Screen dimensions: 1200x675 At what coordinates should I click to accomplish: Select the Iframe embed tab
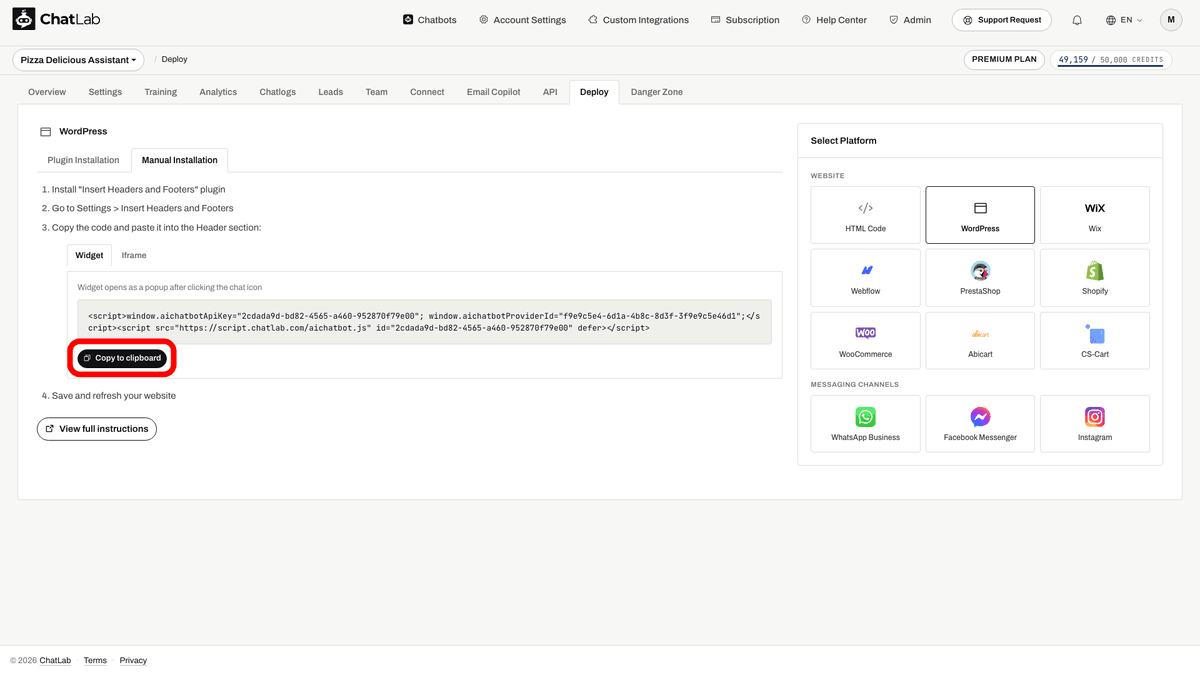[x=134, y=255]
